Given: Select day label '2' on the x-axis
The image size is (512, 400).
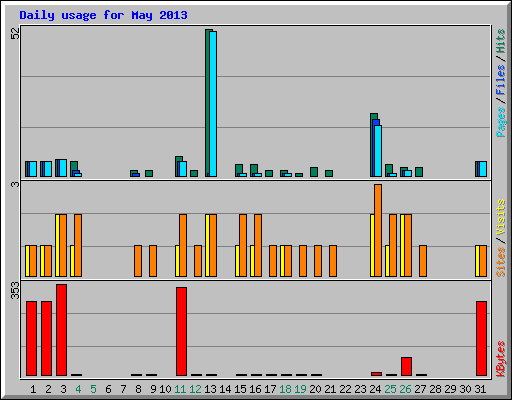Looking at the screenshot, I should pyautogui.click(x=48, y=389).
